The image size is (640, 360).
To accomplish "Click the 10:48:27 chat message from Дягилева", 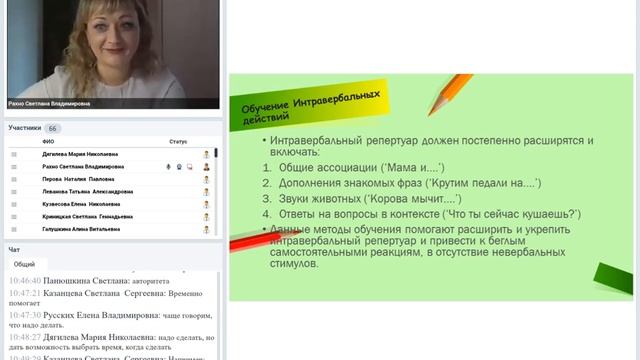I will click(111, 342).
